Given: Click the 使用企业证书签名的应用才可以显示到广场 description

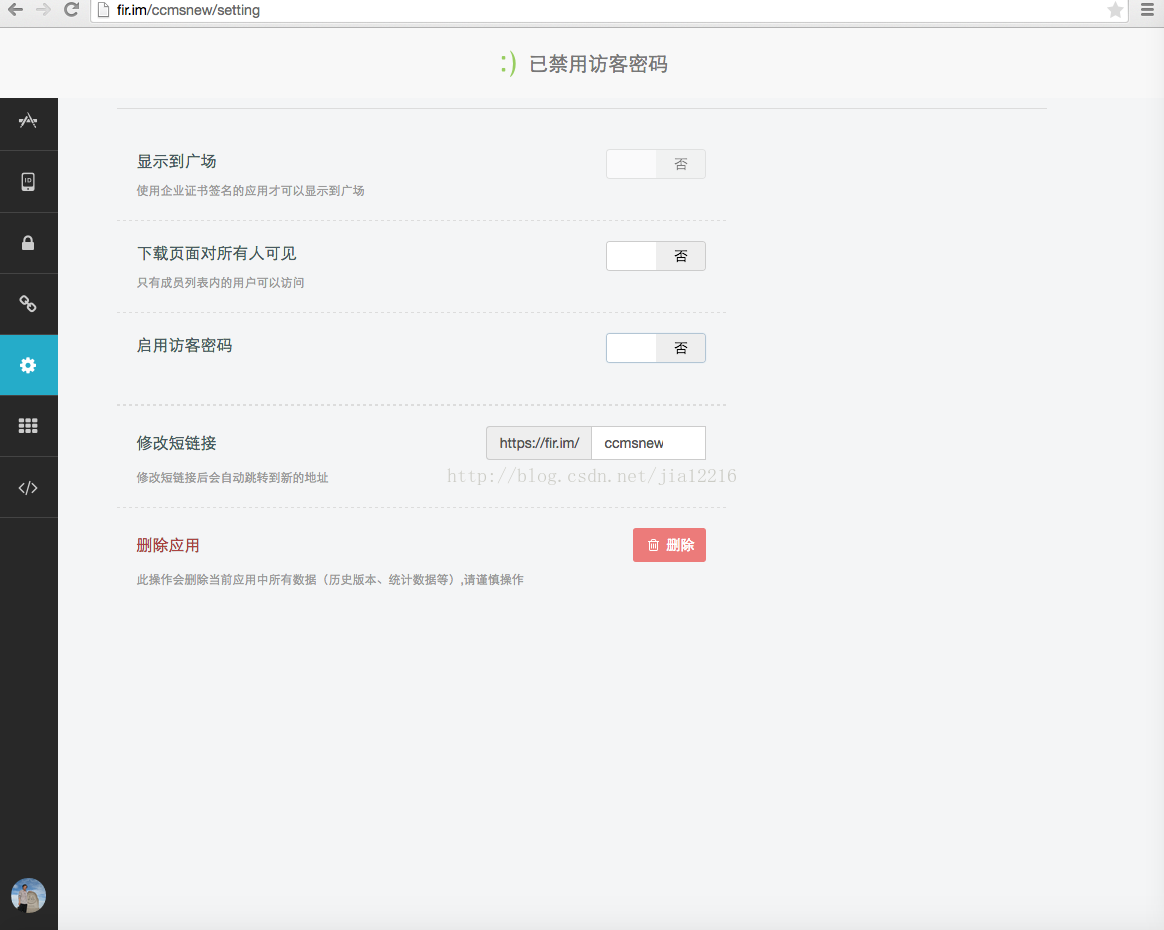Looking at the screenshot, I should pyautogui.click(x=250, y=191).
